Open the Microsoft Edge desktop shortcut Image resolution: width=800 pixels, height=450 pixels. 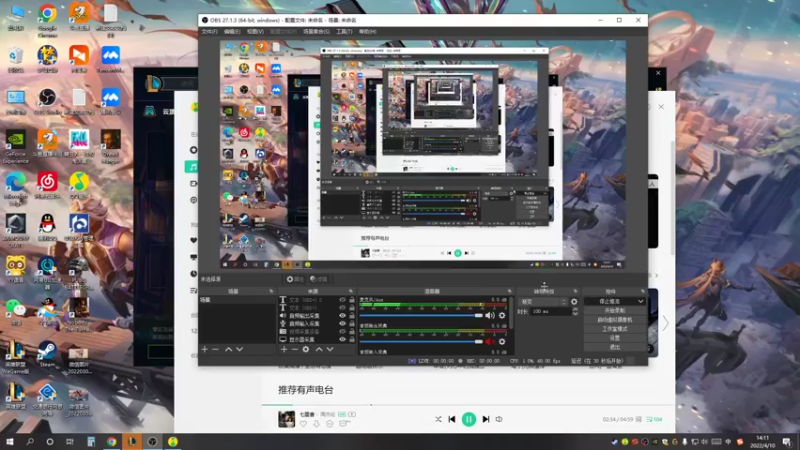(x=15, y=187)
